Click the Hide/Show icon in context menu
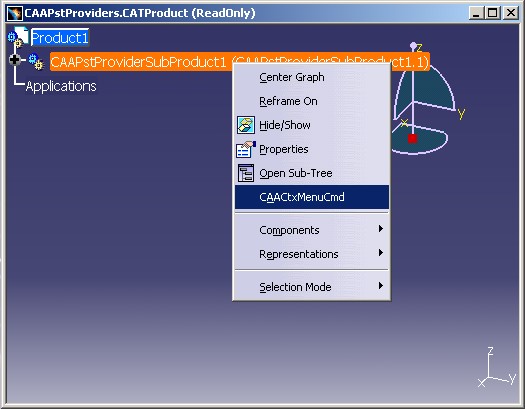Screen dimensions: 525x409 [245, 125]
